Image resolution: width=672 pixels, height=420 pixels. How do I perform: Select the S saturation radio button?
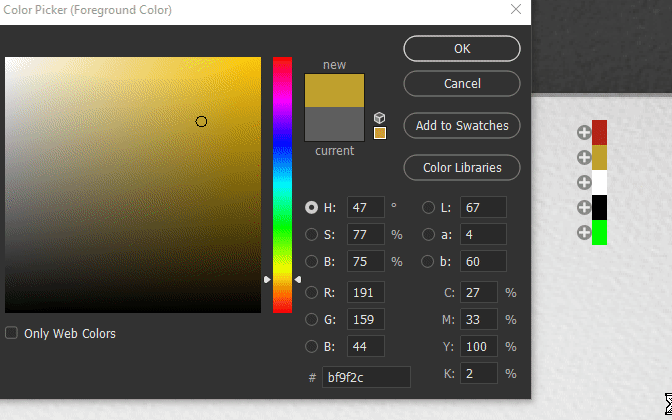click(x=311, y=235)
